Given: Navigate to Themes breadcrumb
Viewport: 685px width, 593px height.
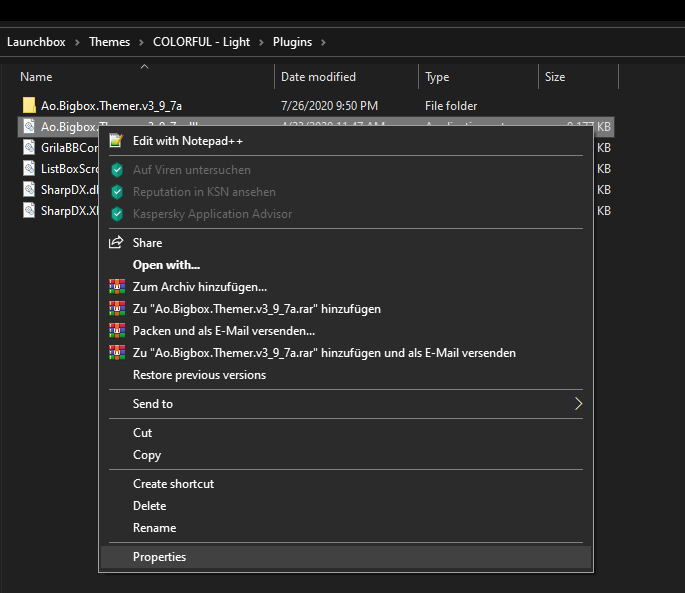Looking at the screenshot, I should click(110, 42).
